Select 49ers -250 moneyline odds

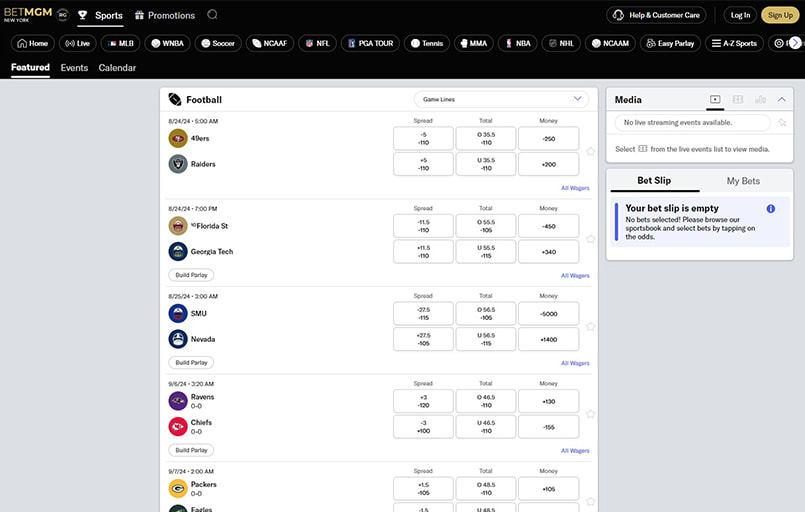tap(548, 139)
